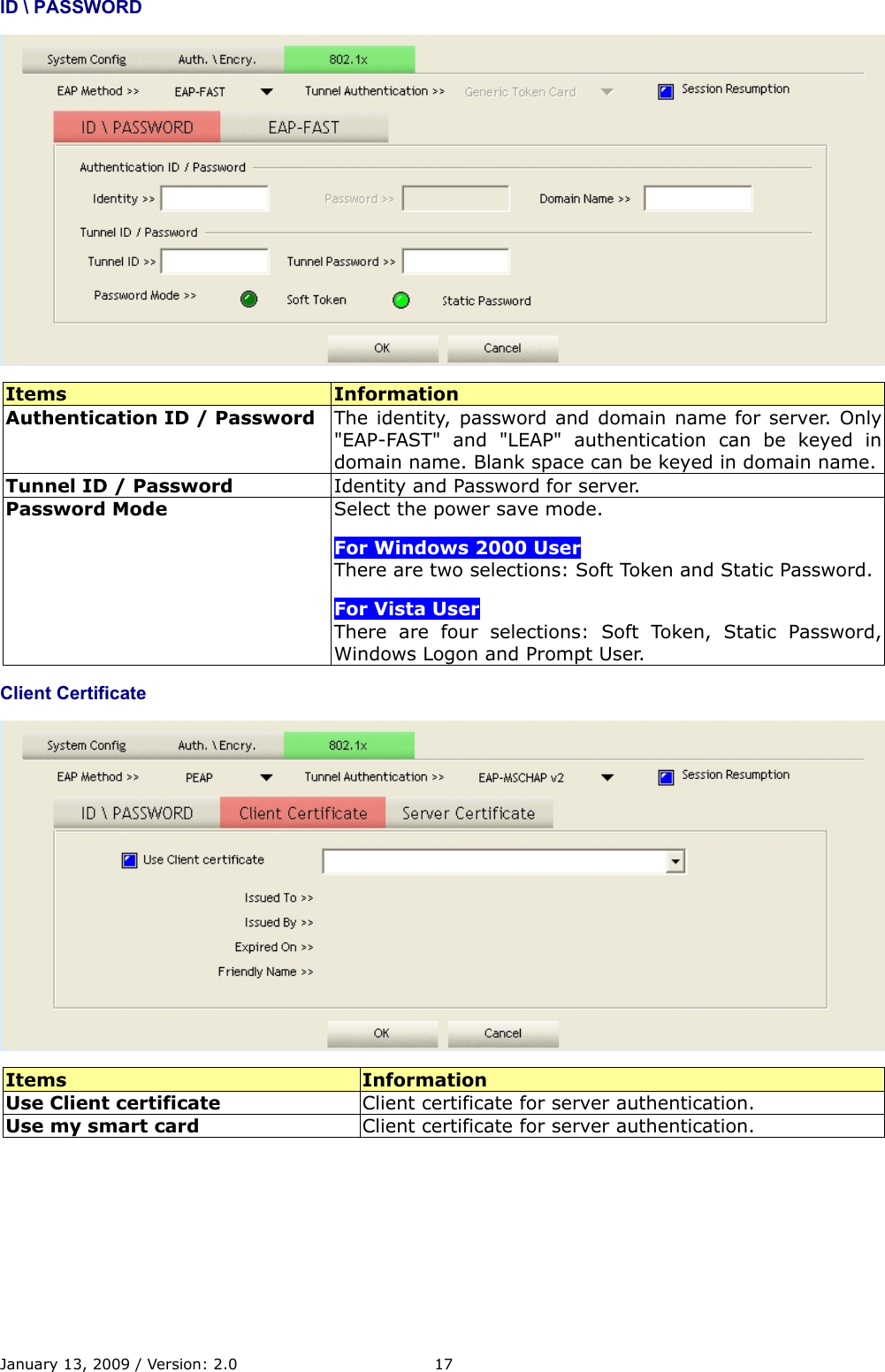
Task: Click OK in the upper dialog
Action: click(x=382, y=348)
